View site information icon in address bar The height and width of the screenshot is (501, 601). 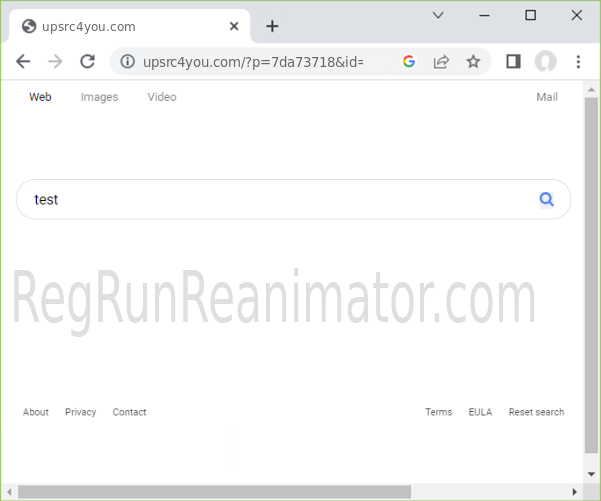pyautogui.click(x=128, y=62)
